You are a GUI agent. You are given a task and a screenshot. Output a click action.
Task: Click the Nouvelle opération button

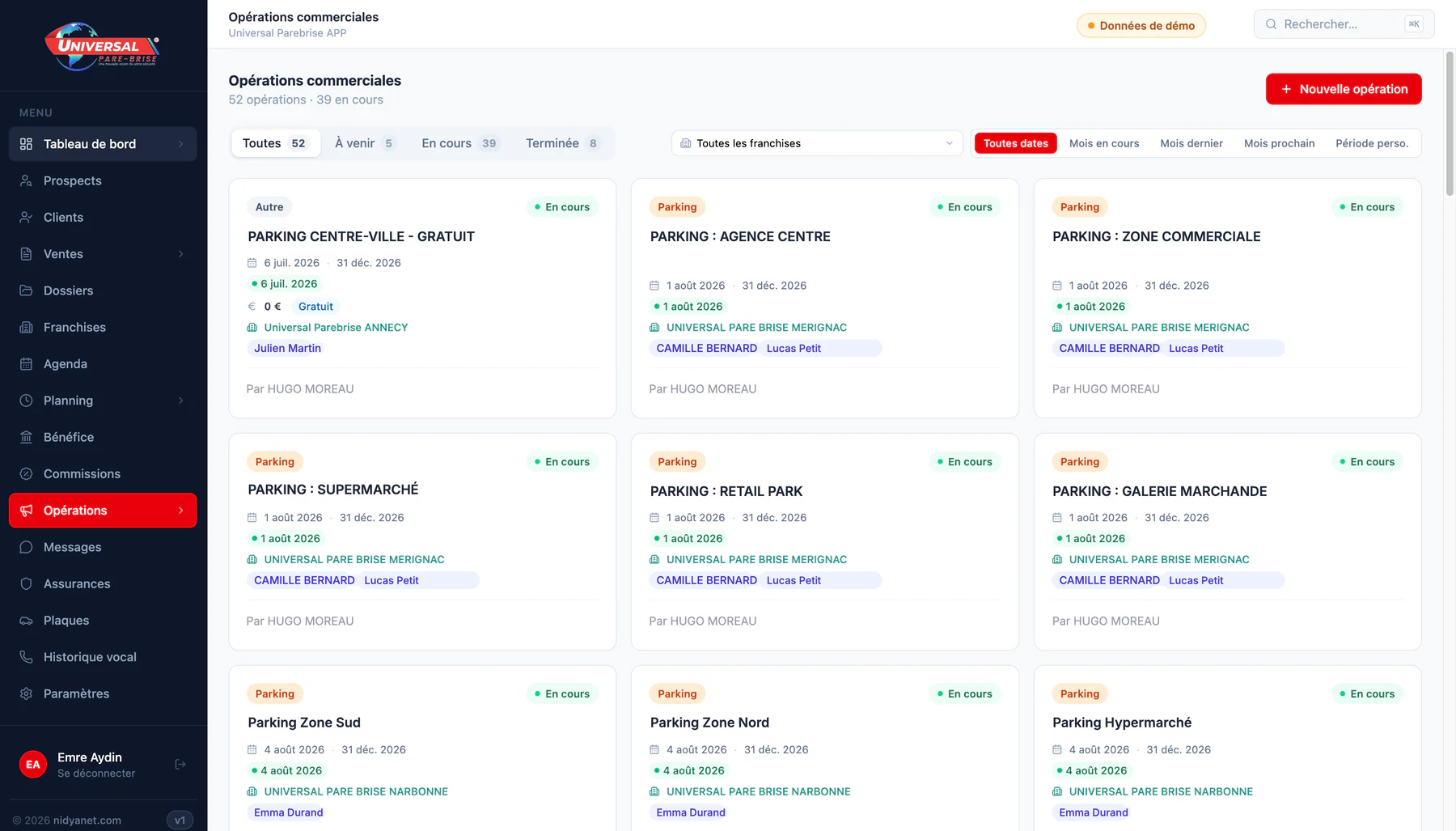(1343, 89)
